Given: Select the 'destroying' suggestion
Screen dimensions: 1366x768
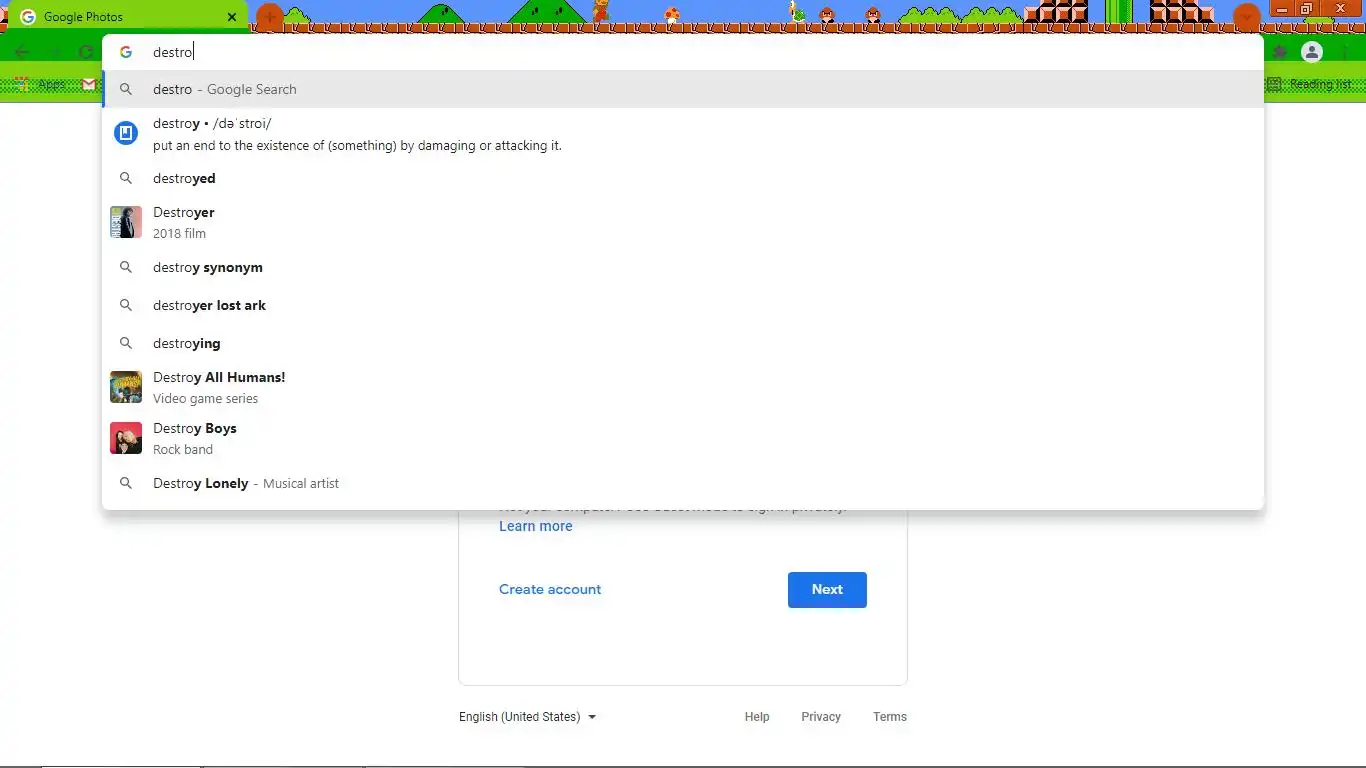Looking at the screenshot, I should click(x=683, y=343).
